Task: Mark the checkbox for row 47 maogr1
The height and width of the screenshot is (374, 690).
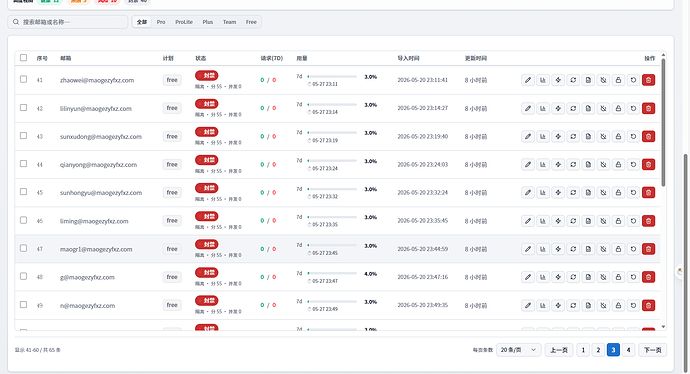Action: click(23, 248)
